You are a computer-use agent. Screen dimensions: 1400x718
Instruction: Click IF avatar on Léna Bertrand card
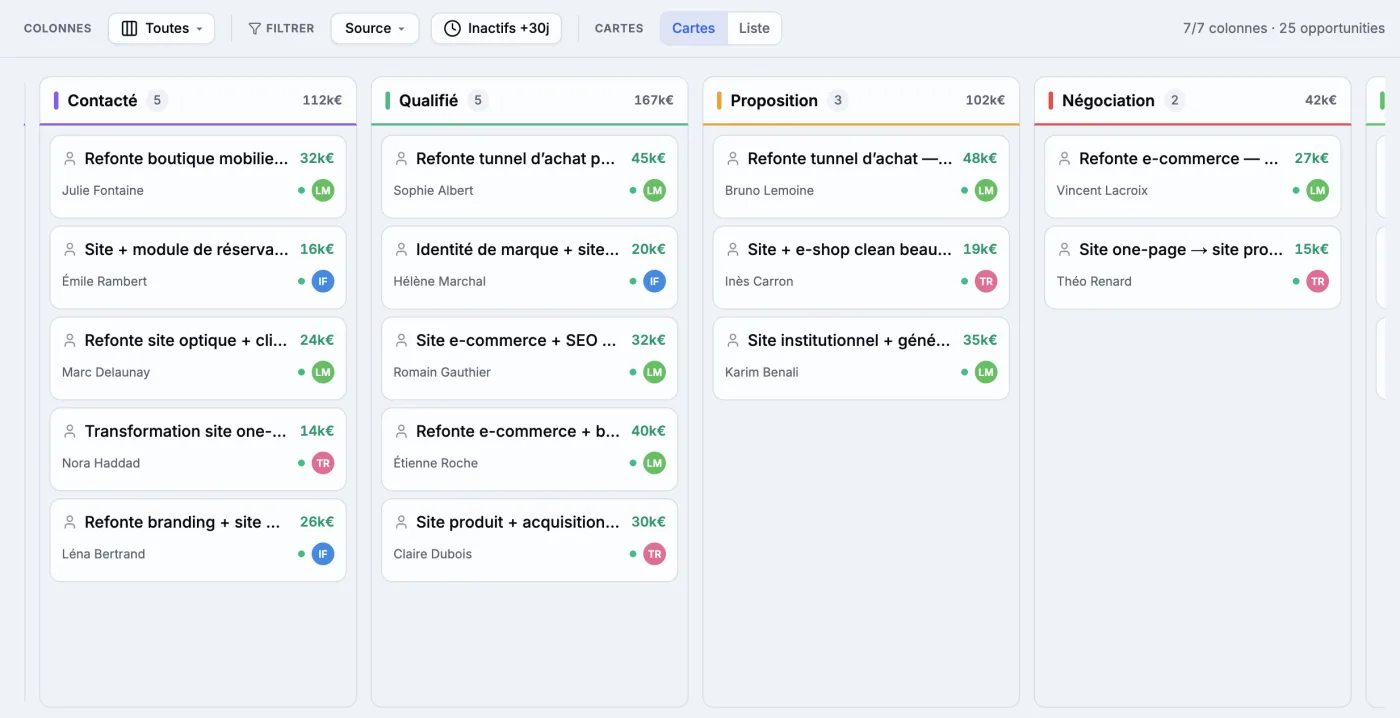[322, 554]
